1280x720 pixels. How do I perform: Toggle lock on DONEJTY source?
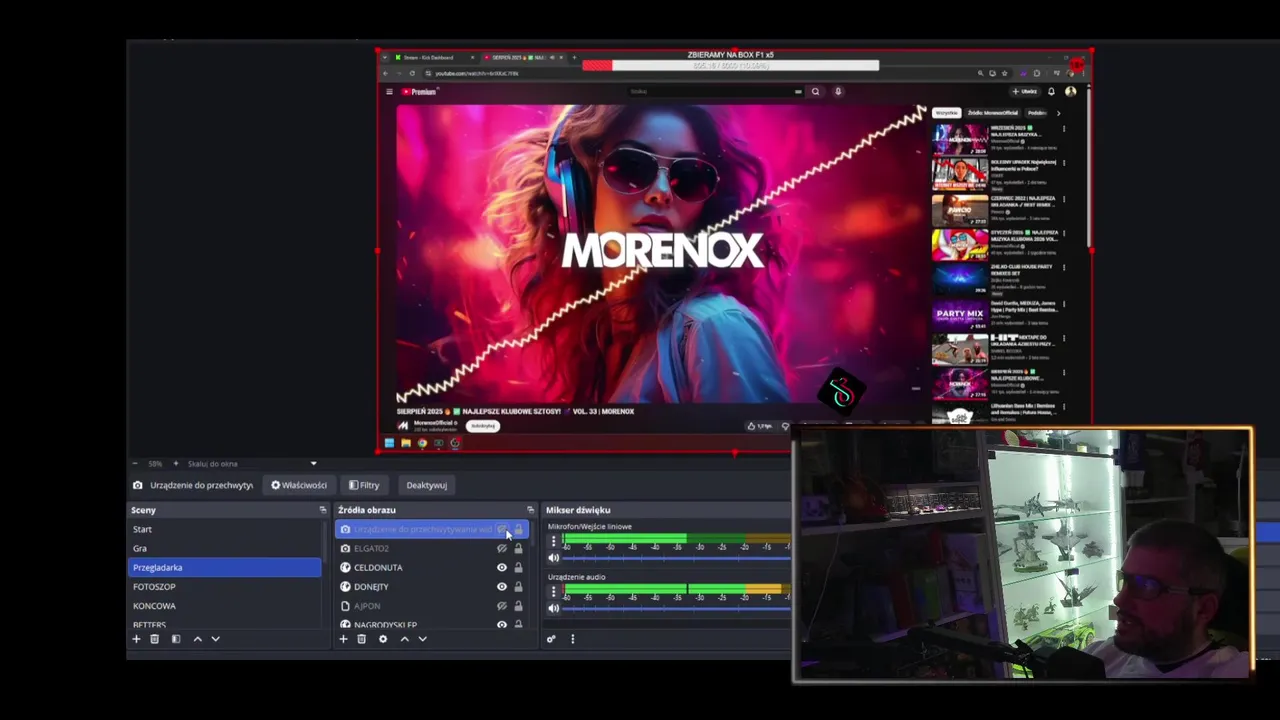518,586
